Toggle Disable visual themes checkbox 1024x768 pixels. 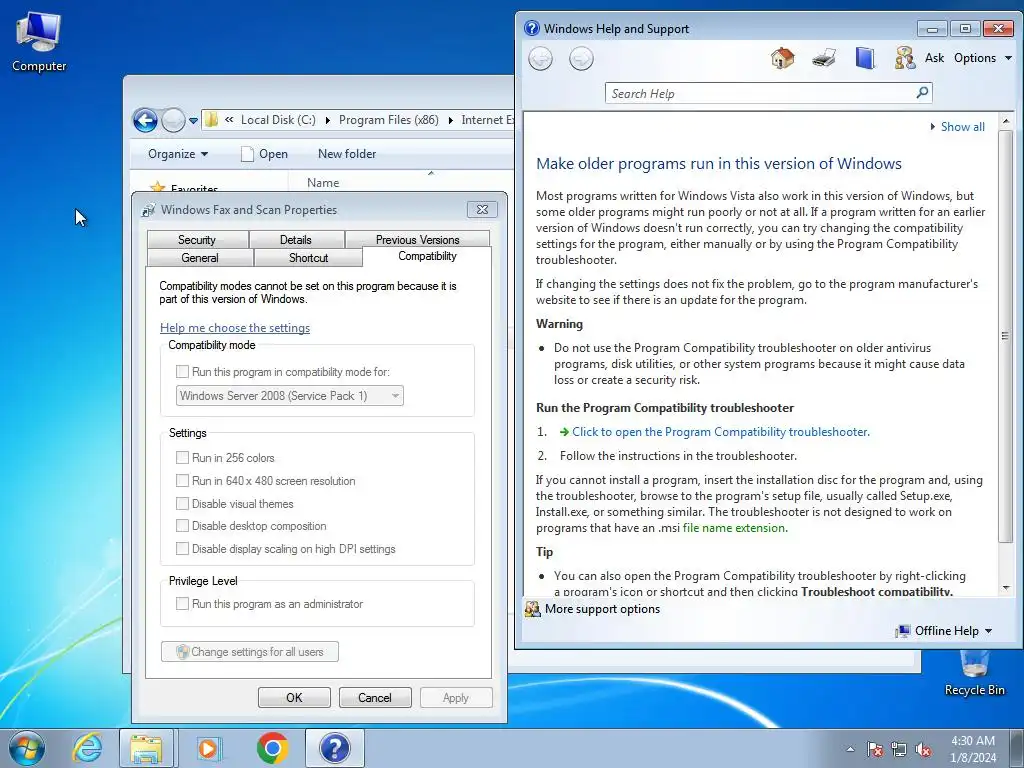click(182, 504)
